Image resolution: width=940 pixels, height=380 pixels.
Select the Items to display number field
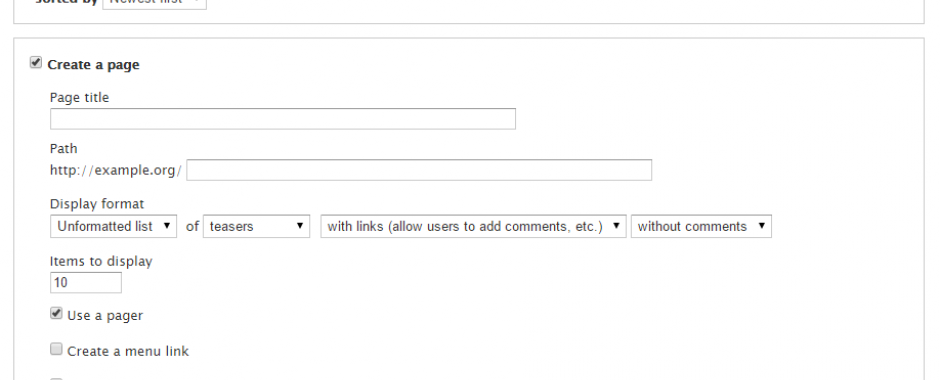click(x=86, y=282)
